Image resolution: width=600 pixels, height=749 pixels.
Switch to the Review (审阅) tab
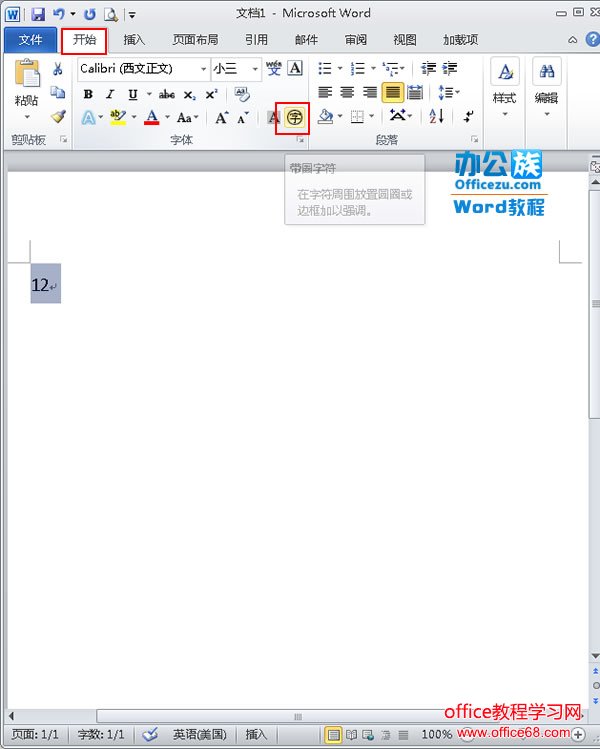coord(355,40)
